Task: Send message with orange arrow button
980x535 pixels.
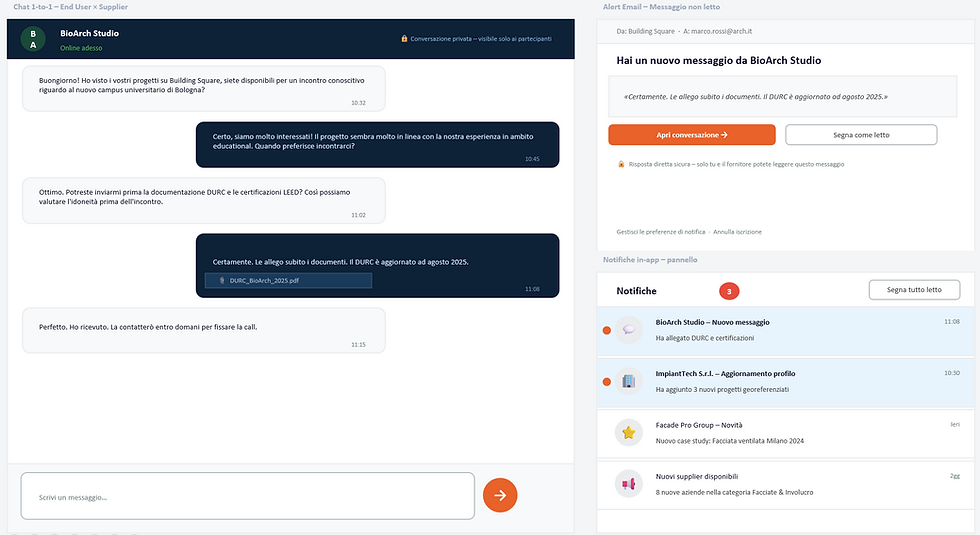Action: 500,495
